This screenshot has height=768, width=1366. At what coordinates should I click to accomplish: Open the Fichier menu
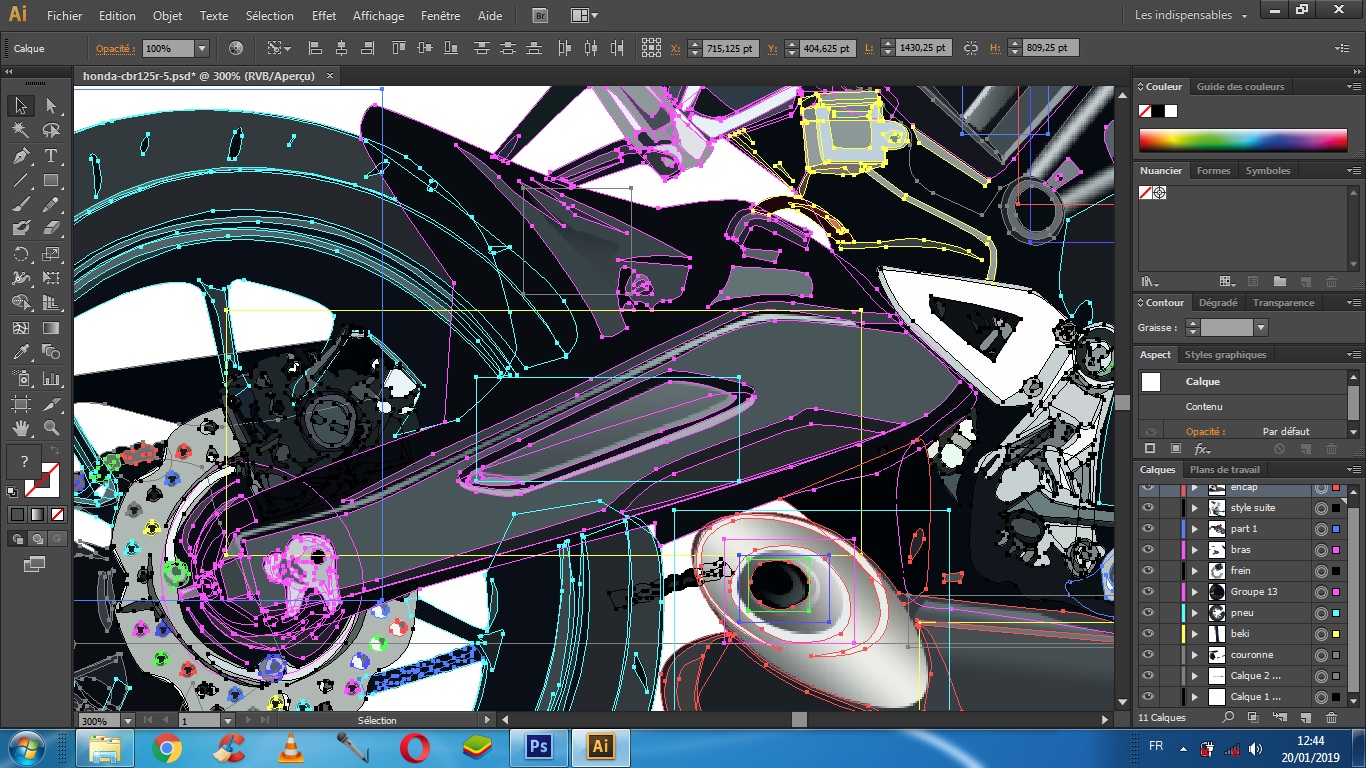click(x=65, y=16)
